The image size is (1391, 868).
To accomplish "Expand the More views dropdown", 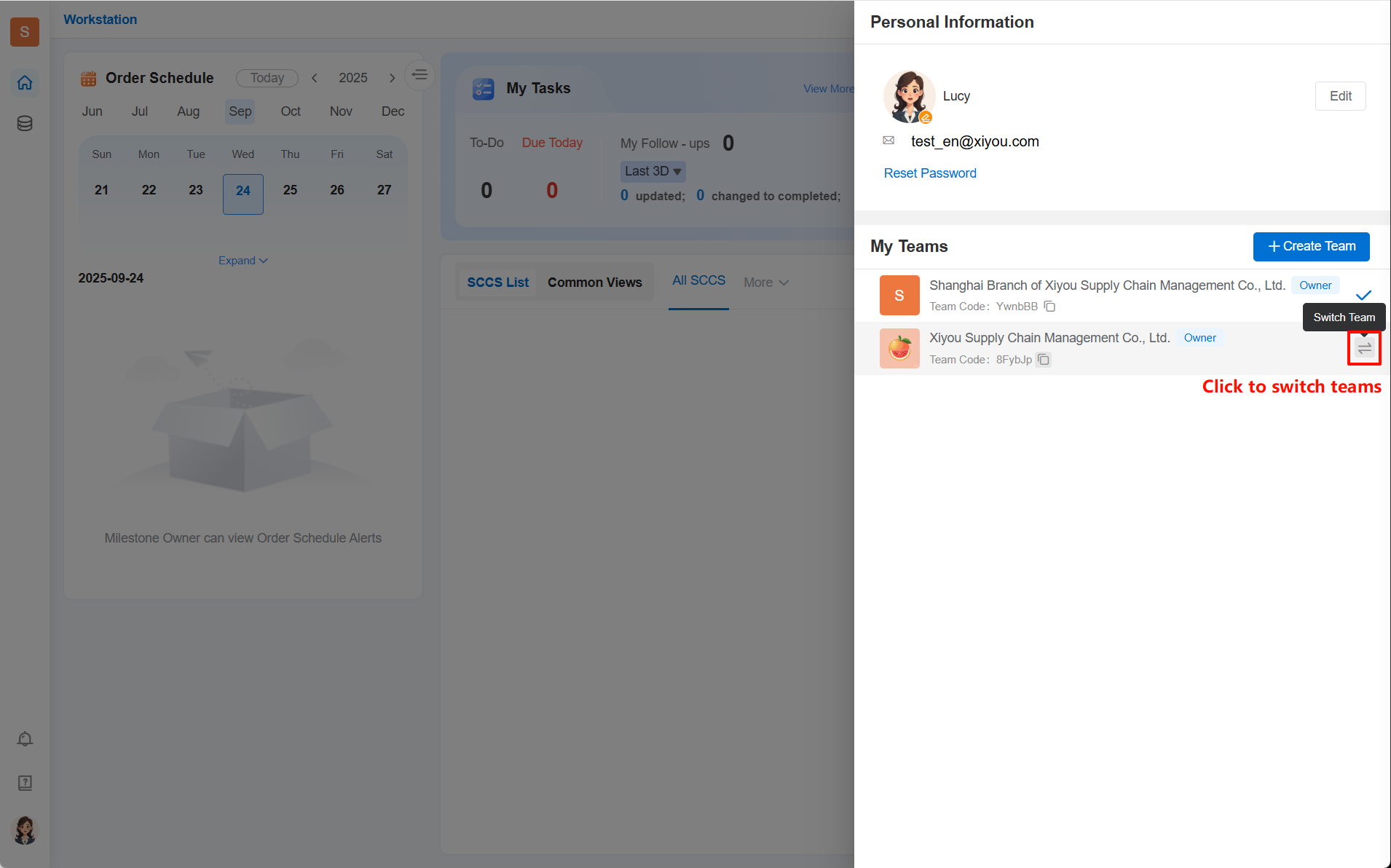I will [765, 283].
